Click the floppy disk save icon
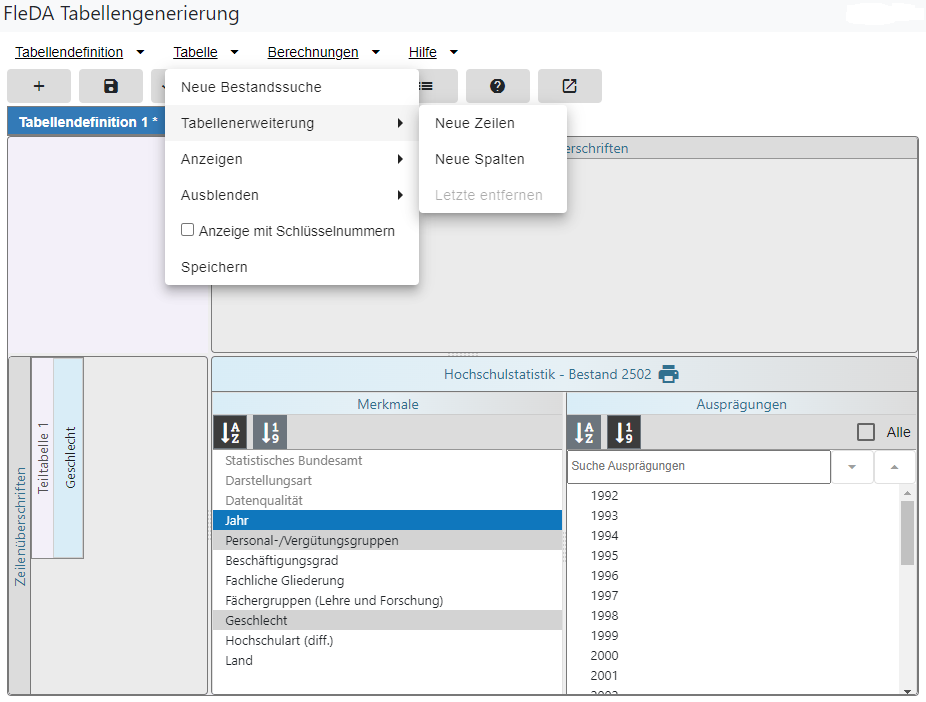 coord(111,86)
